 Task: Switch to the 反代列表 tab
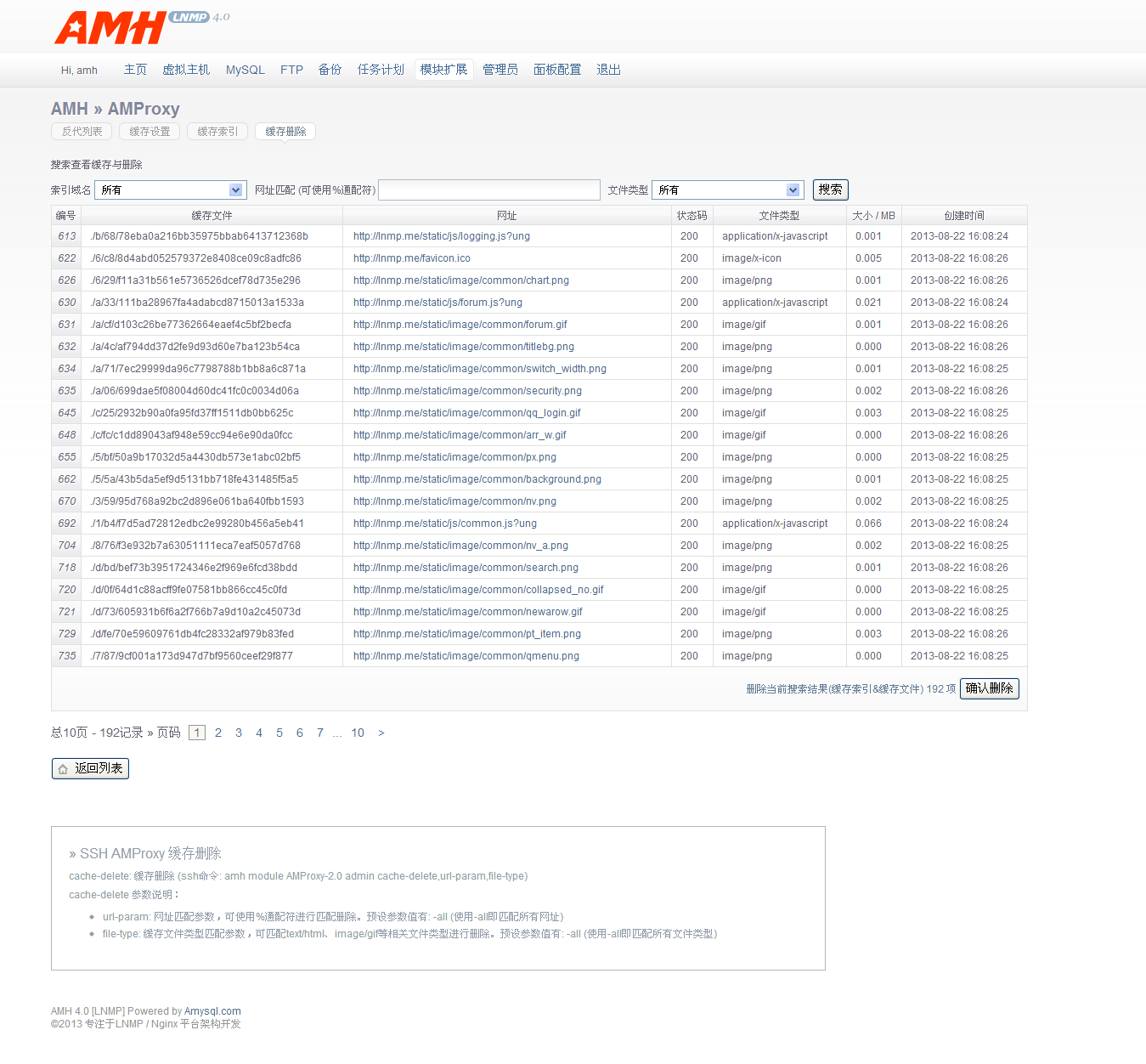(82, 132)
